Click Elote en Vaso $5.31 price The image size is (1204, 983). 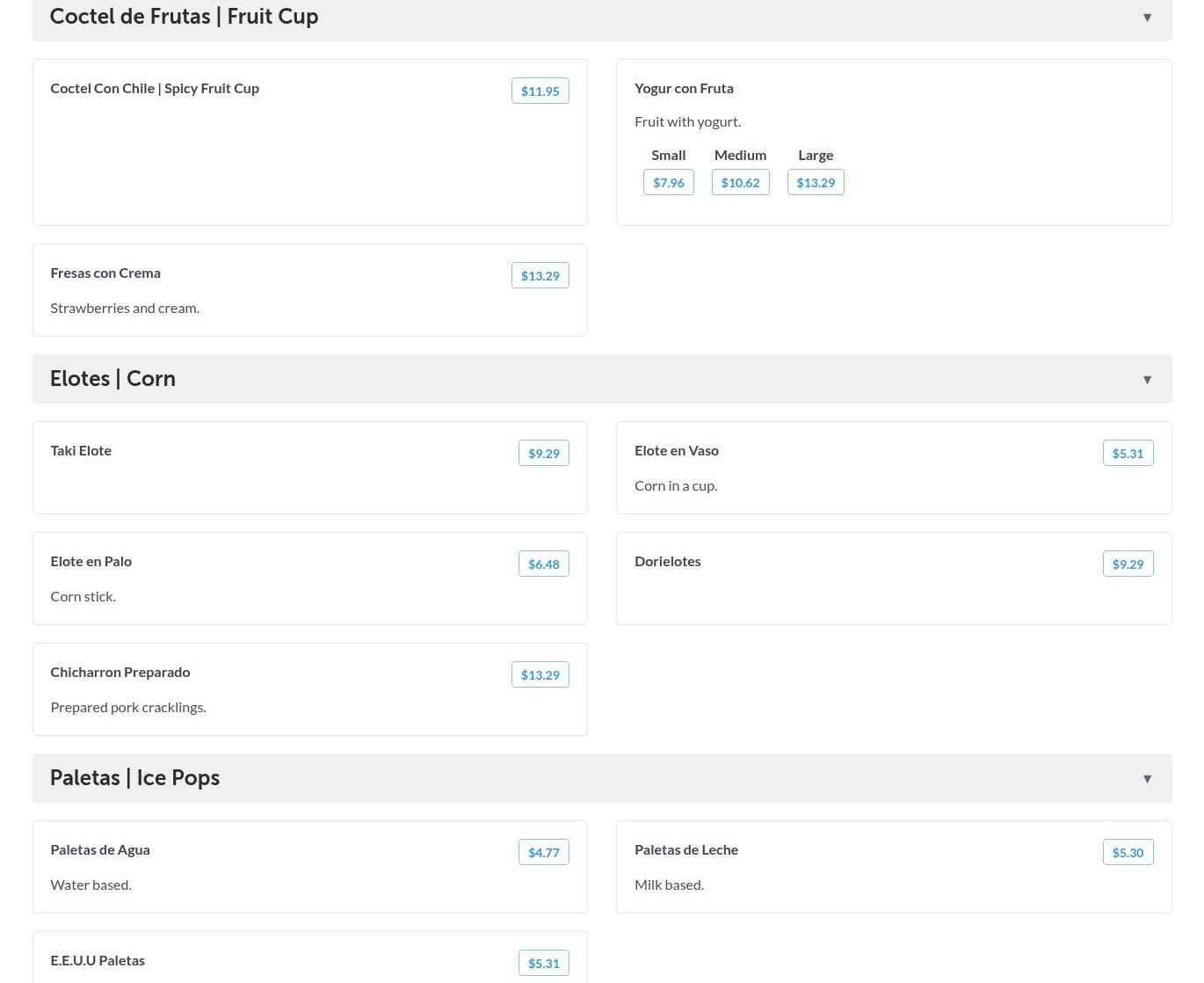[1128, 454]
